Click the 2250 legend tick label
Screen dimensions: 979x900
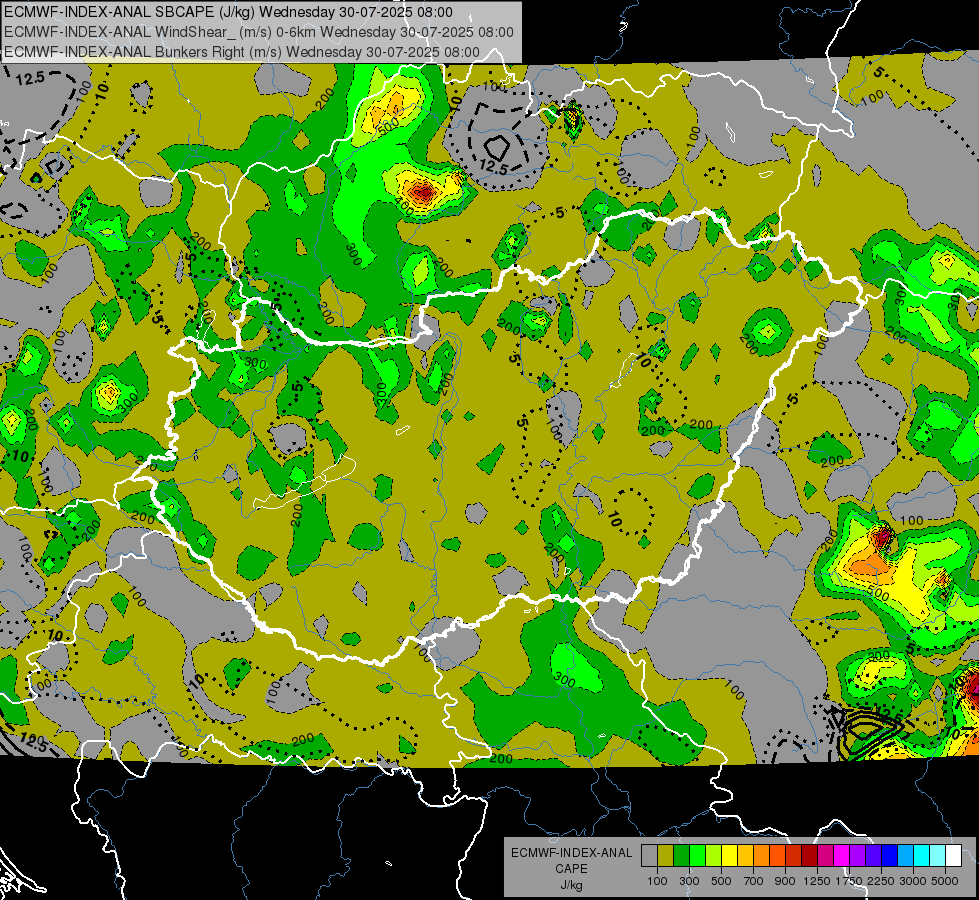[x=881, y=881]
